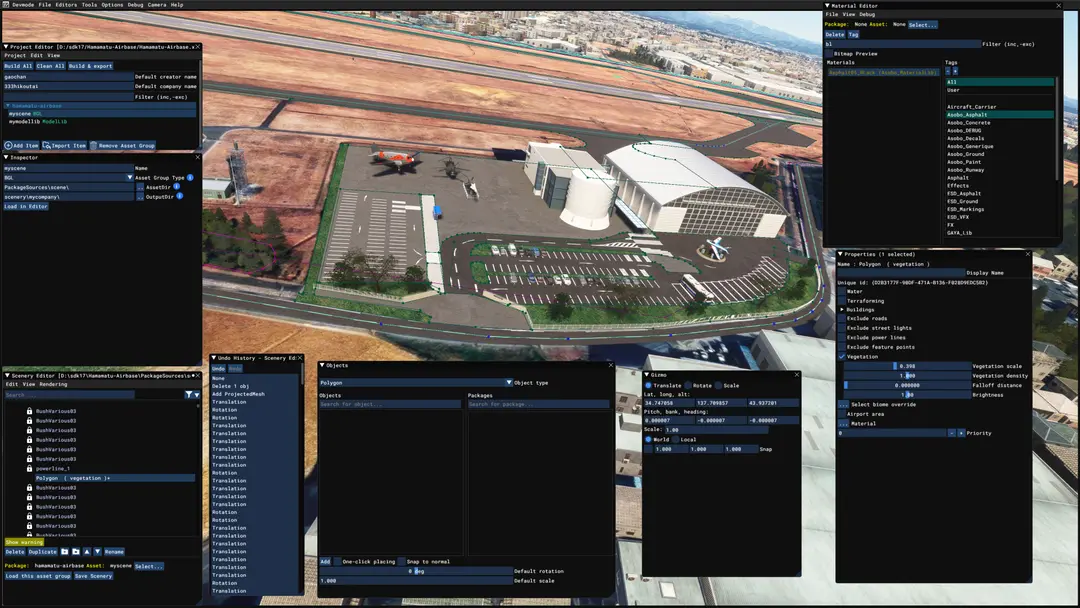Click the minus button under Tags
This screenshot has height=608, width=1080.
(948, 71)
